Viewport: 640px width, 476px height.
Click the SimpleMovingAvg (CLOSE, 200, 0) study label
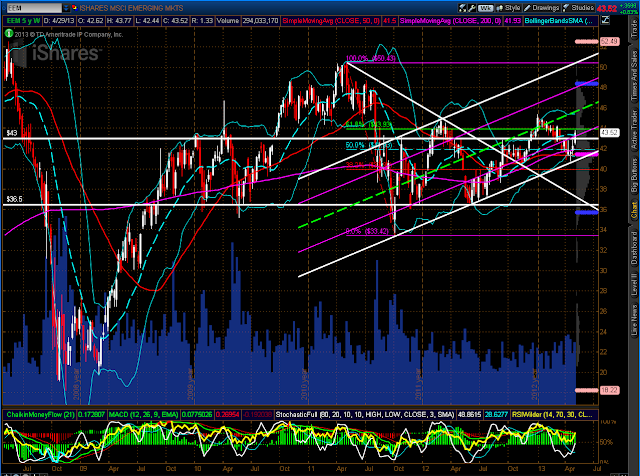450,20
